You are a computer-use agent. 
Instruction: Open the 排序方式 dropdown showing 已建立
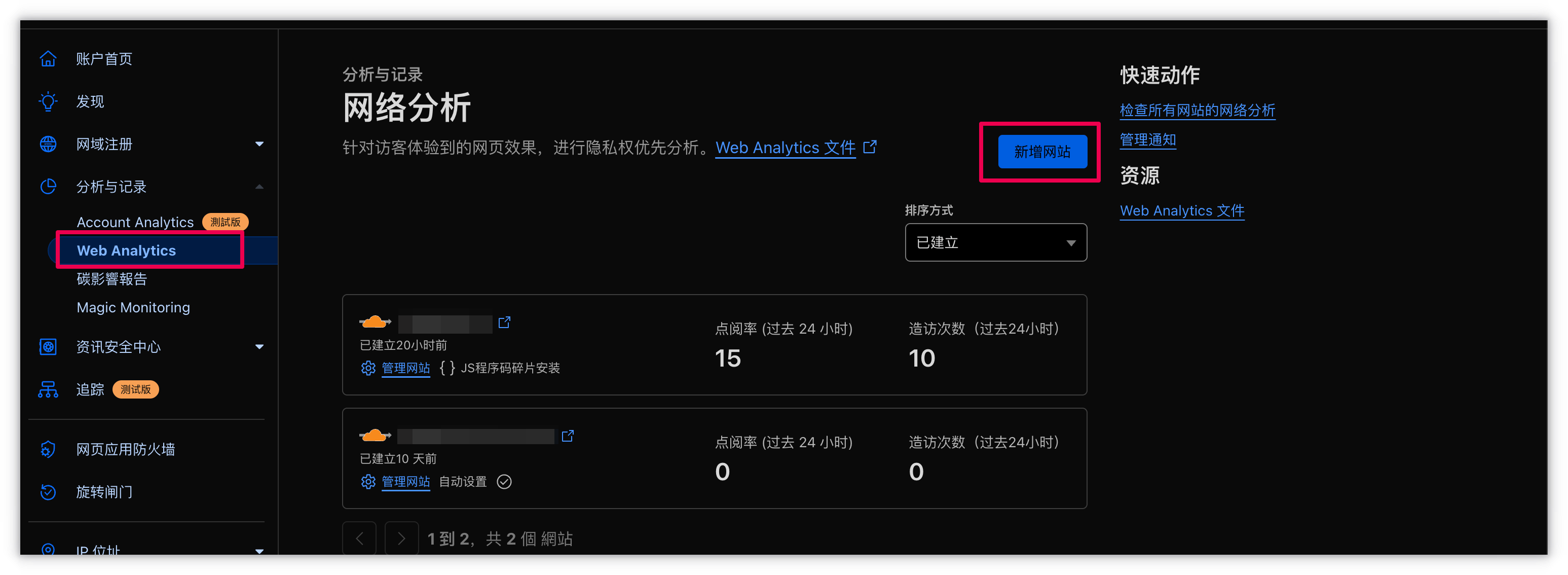click(x=996, y=242)
